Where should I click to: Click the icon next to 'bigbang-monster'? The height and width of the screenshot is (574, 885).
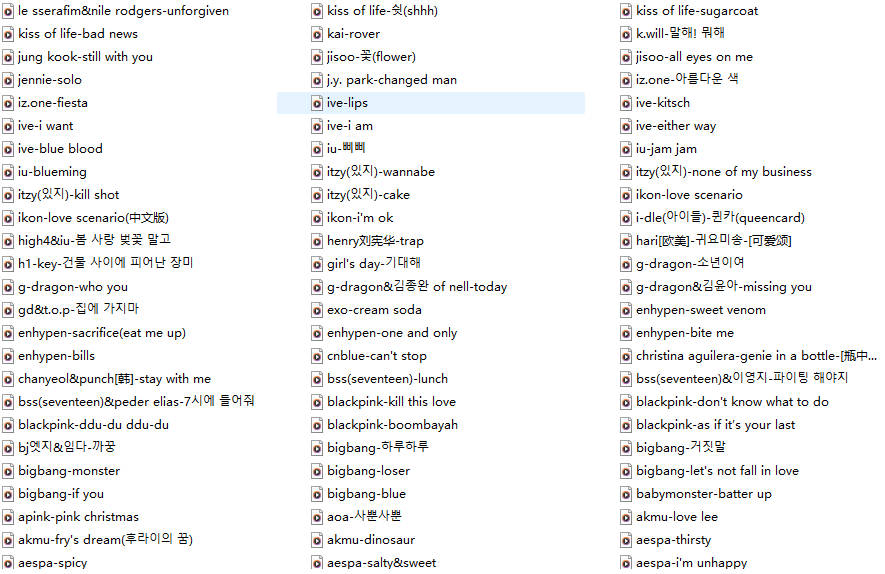pyautogui.click(x=8, y=471)
